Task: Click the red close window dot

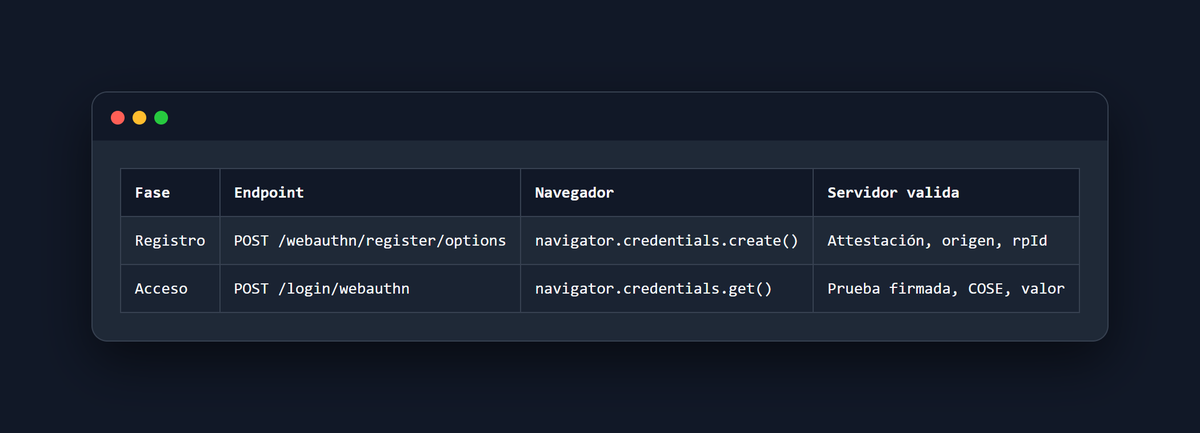Action: pos(117,118)
